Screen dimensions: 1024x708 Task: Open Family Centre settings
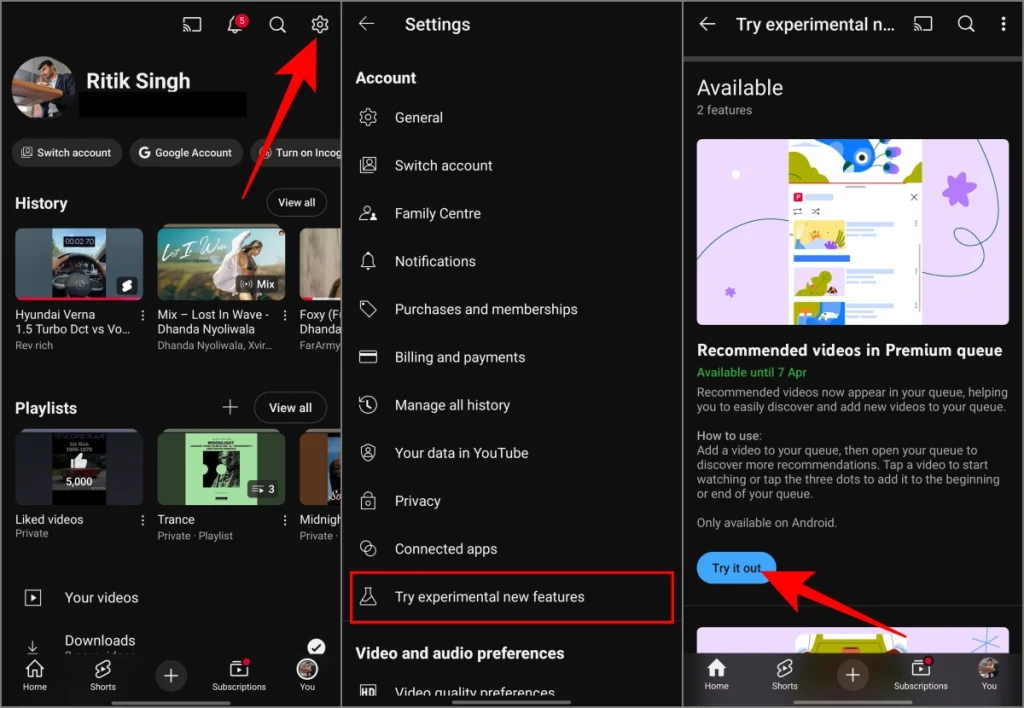[512, 214]
